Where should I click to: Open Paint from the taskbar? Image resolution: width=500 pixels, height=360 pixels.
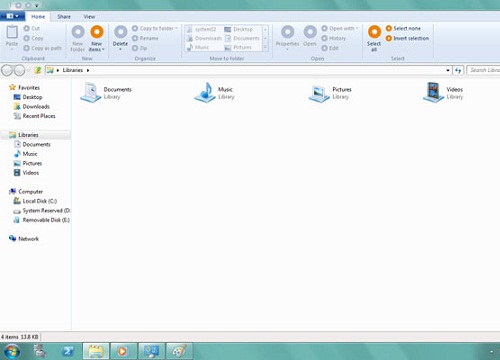179,351
